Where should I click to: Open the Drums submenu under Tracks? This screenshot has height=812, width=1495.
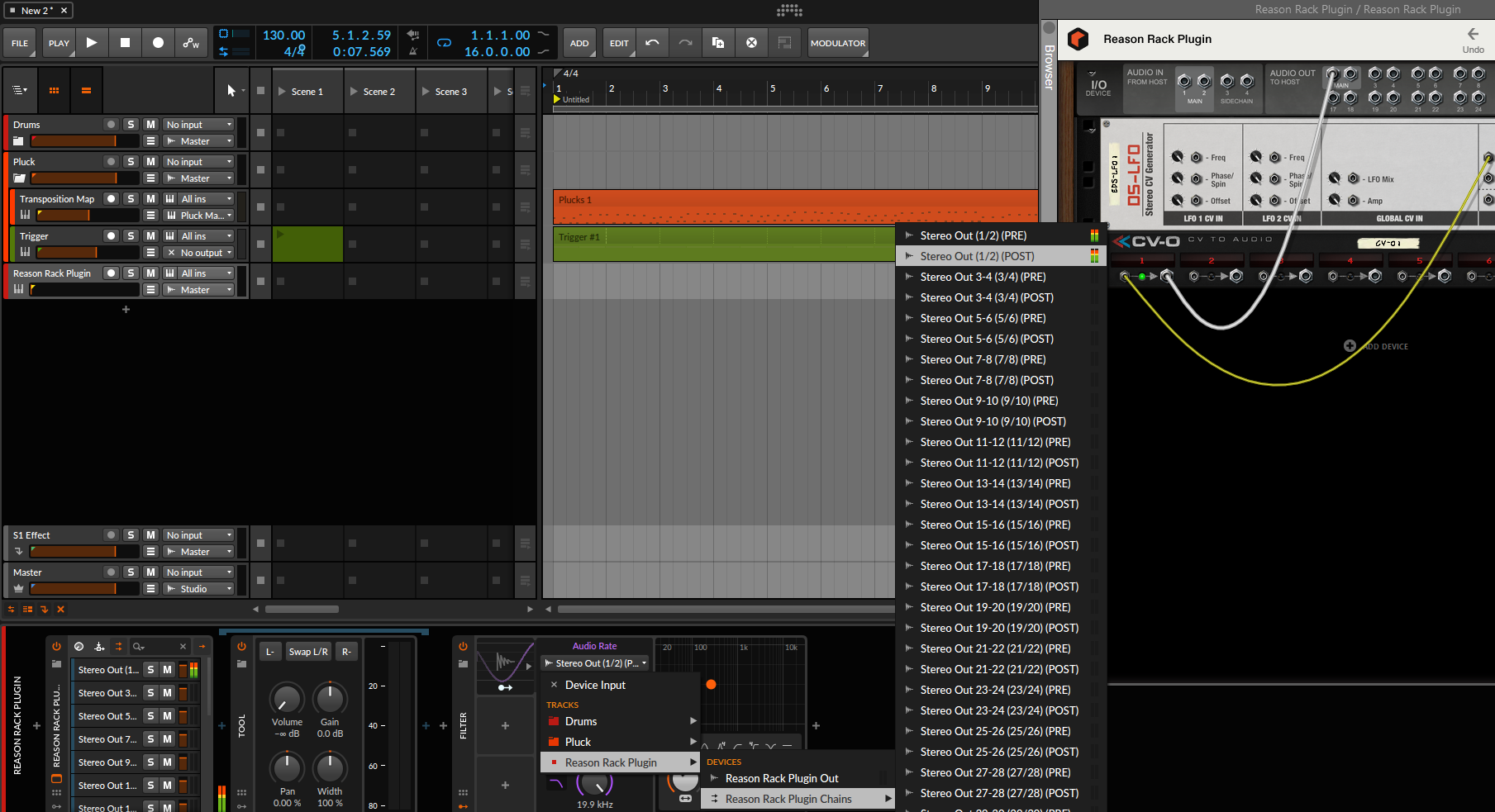(620, 721)
